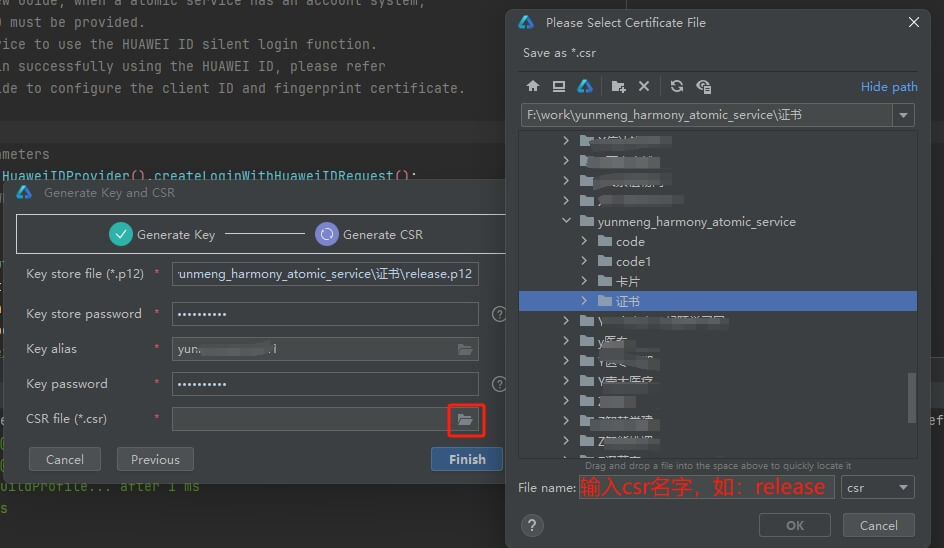Browse for CSR file folder icon
This screenshot has height=548, width=944.
coord(465,419)
